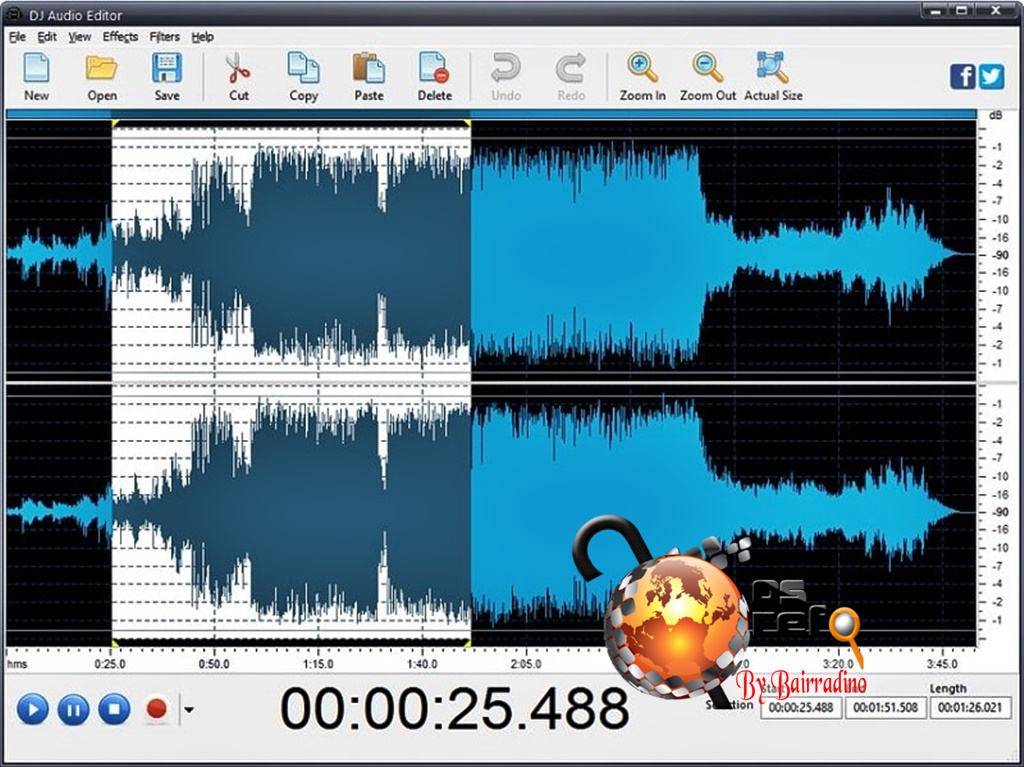Click the top-right yellow selection end marker
The height and width of the screenshot is (767, 1024).
click(x=467, y=123)
